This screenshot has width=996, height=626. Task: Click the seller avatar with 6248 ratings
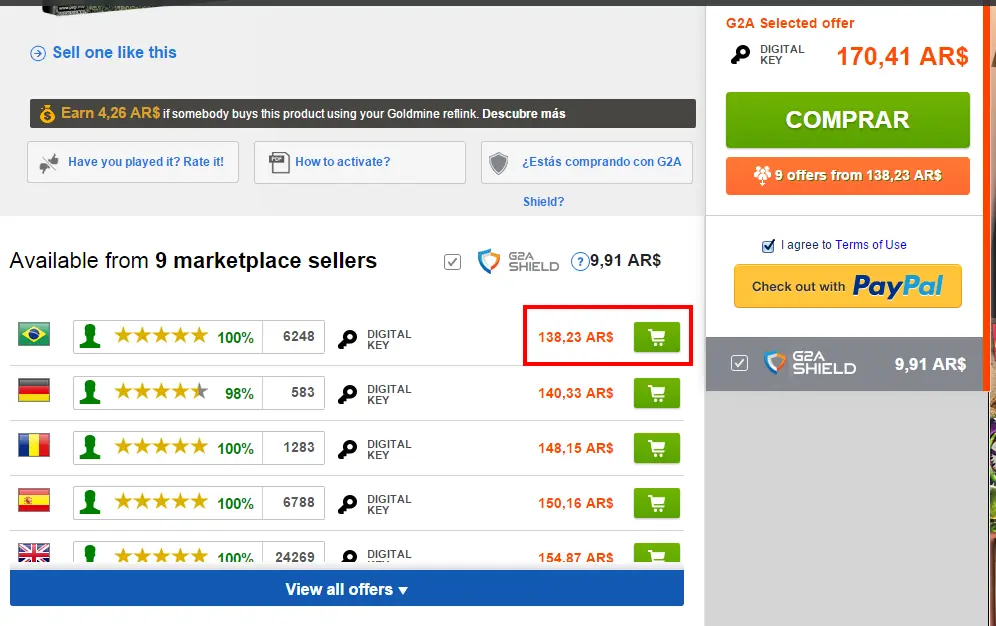click(x=90, y=336)
